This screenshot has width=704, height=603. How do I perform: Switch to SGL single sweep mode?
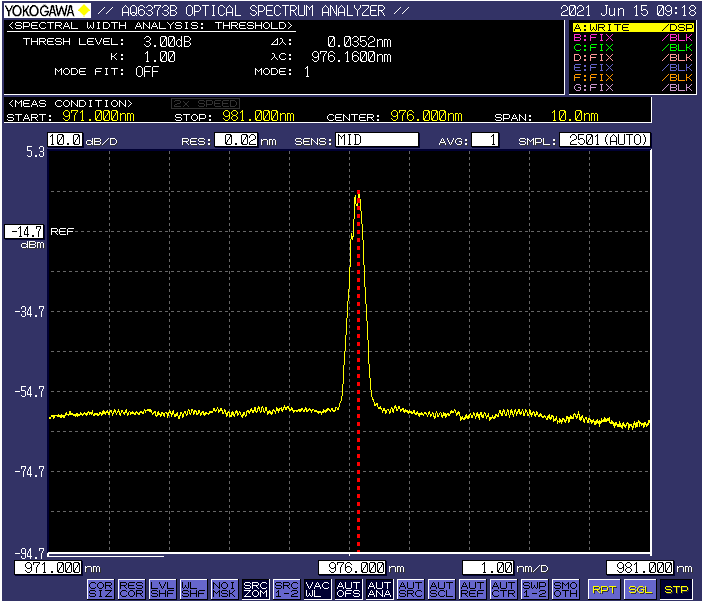pos(639,589)
